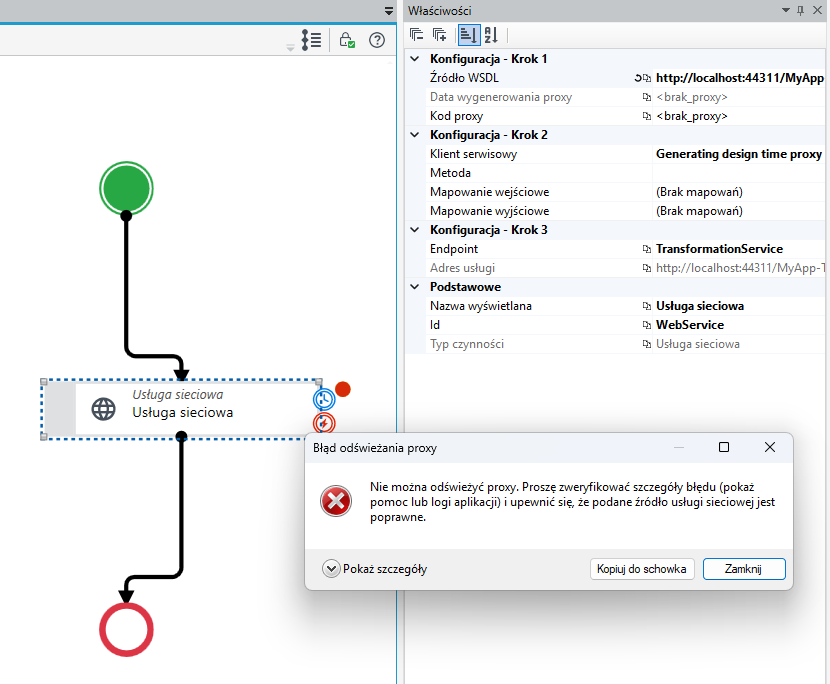The height and width of the screenshot is (684, 830).
Task: Click the small icon beside the Kod proxy value
Action: pos(646,116)
